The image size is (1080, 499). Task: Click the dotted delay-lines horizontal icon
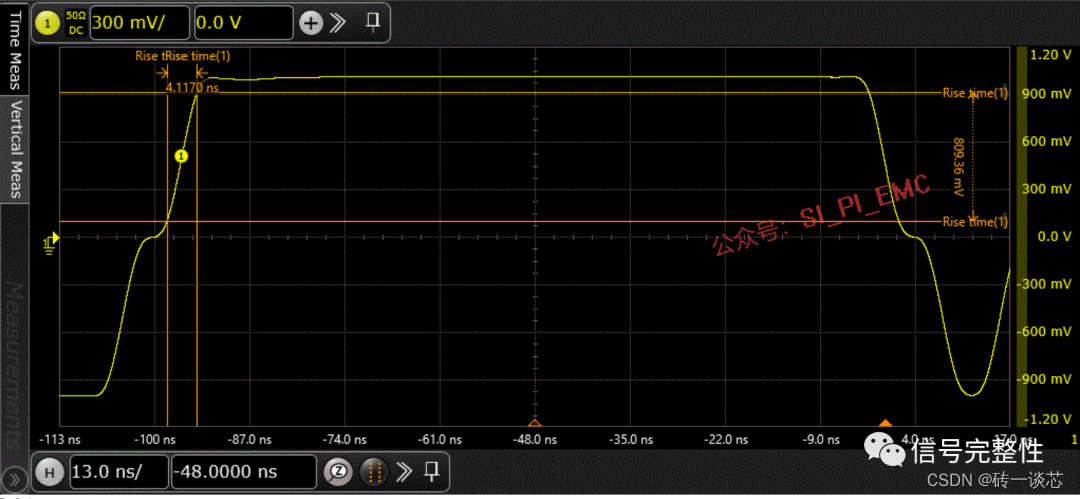(x=375, y=472)
